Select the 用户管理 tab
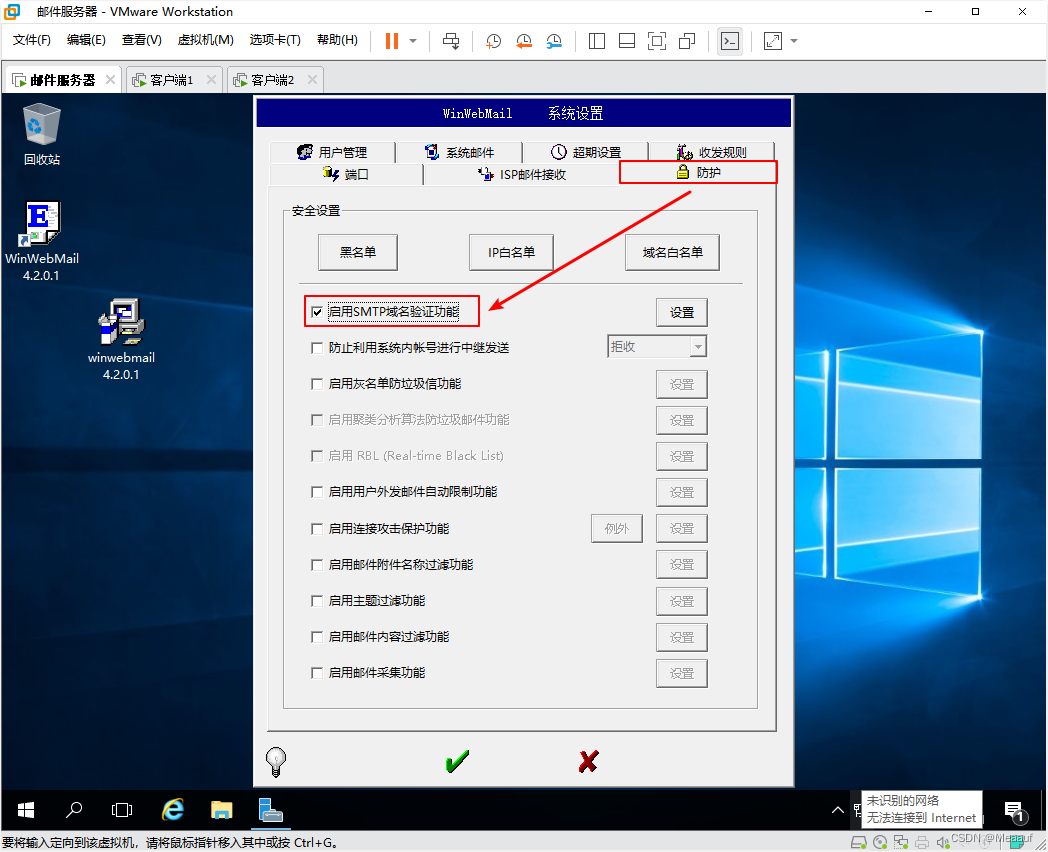Image resolution: width=1048 pixels, height=852 pixels. point(332,152)
